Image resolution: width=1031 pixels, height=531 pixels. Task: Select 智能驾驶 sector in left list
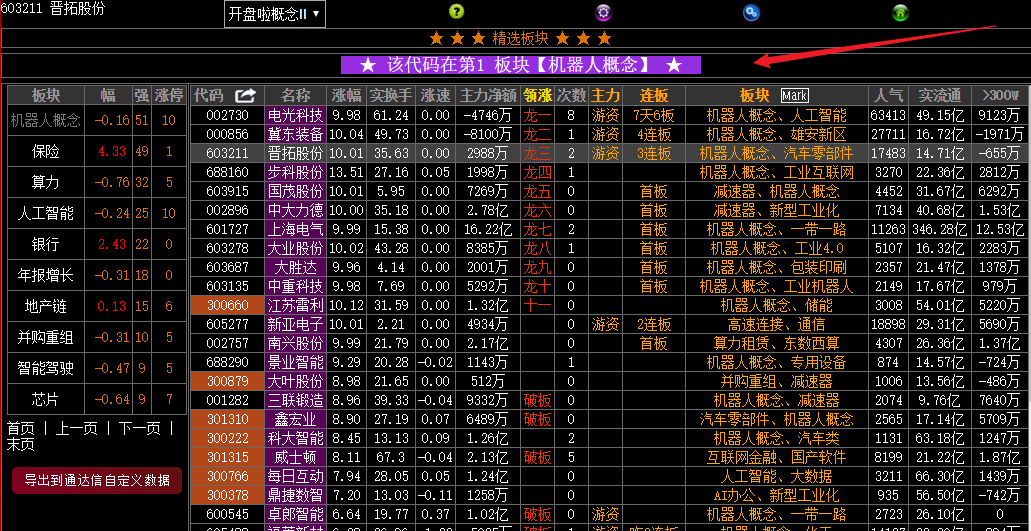tap(45, 368)
